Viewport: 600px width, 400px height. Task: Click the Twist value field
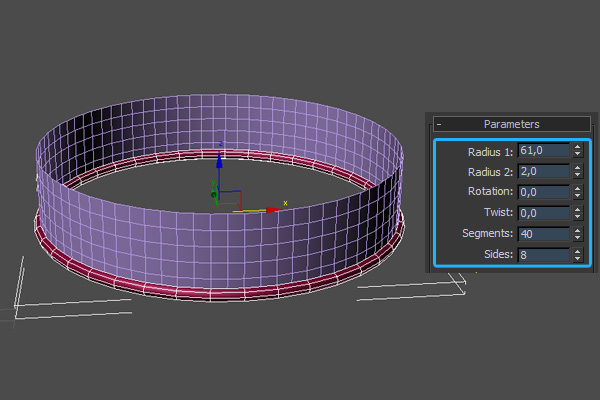coord(542,213)
